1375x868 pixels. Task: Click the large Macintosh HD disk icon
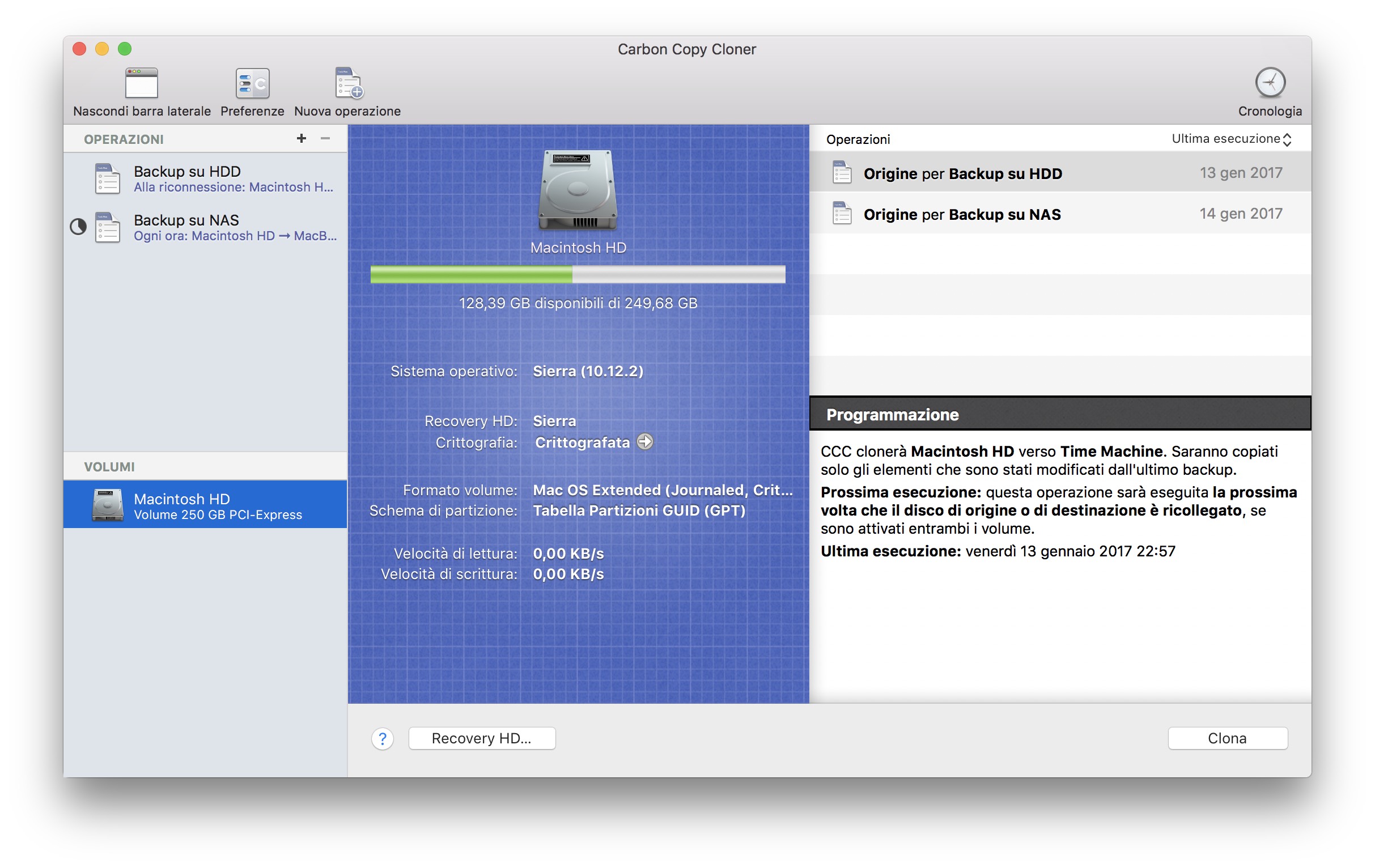[578, 190]
